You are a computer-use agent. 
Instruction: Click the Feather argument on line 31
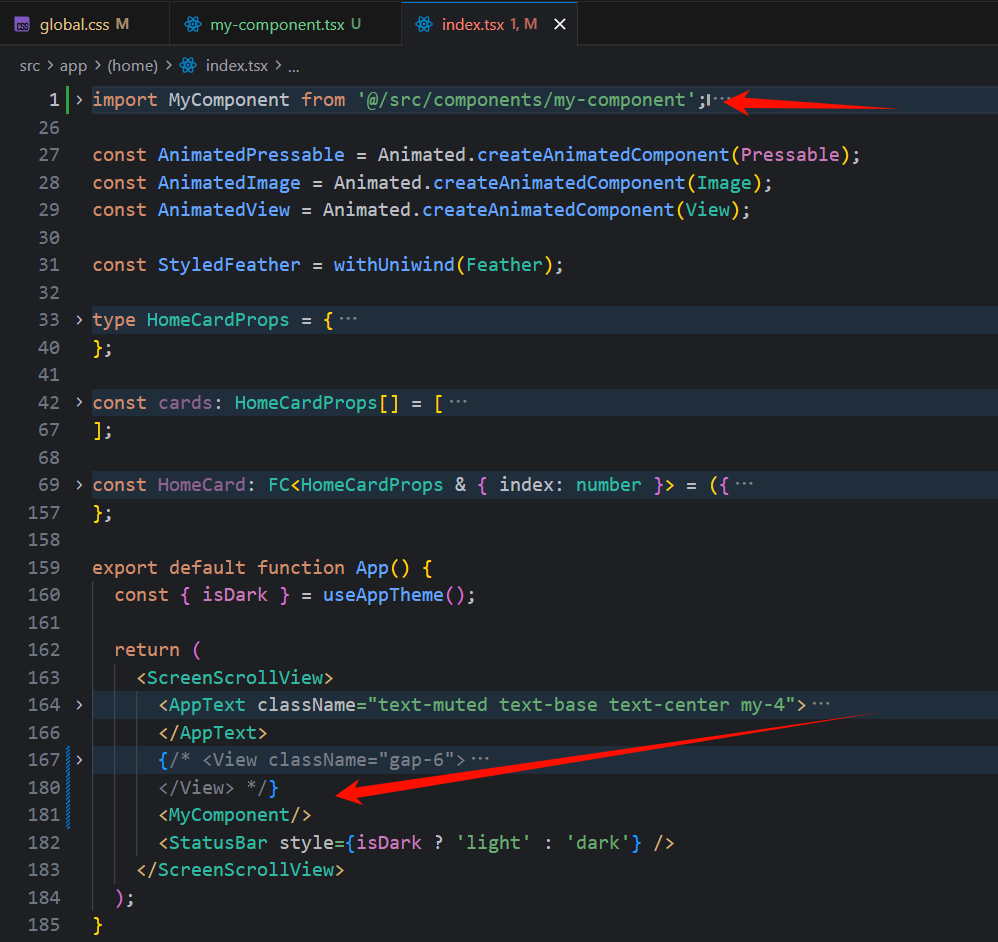pyautogui.click(x=504, y=265)
